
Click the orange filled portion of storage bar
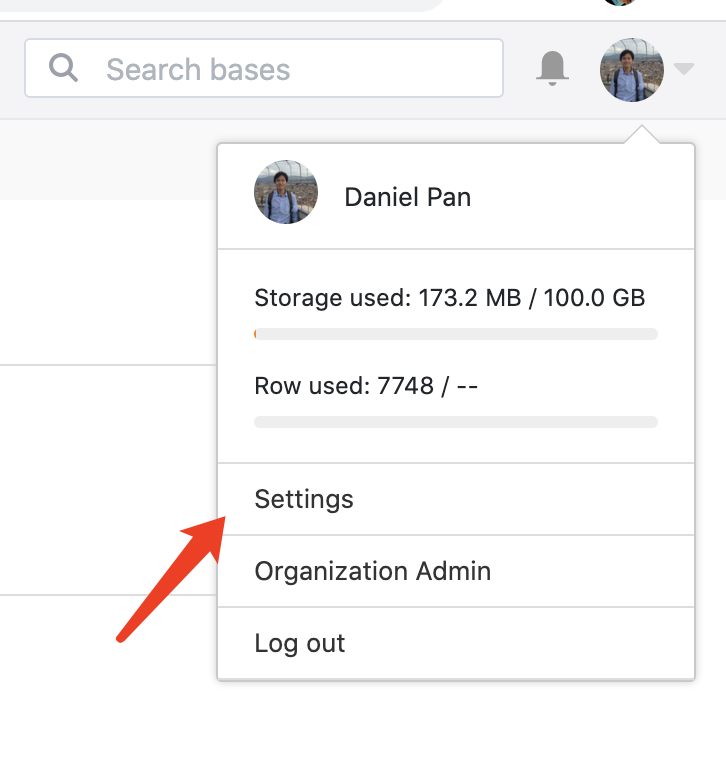pos(256,334)
